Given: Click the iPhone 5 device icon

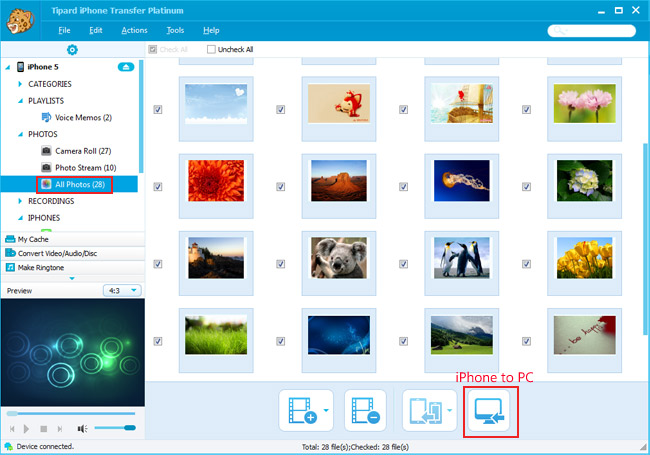Looking at the screenshot, I should [x=20, y=67].
